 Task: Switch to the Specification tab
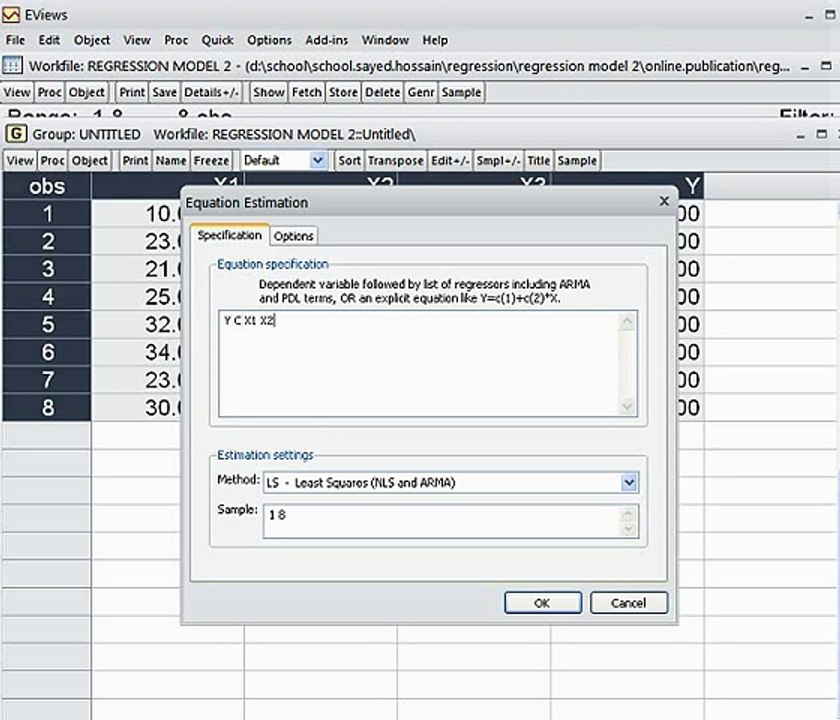[229, 235]
